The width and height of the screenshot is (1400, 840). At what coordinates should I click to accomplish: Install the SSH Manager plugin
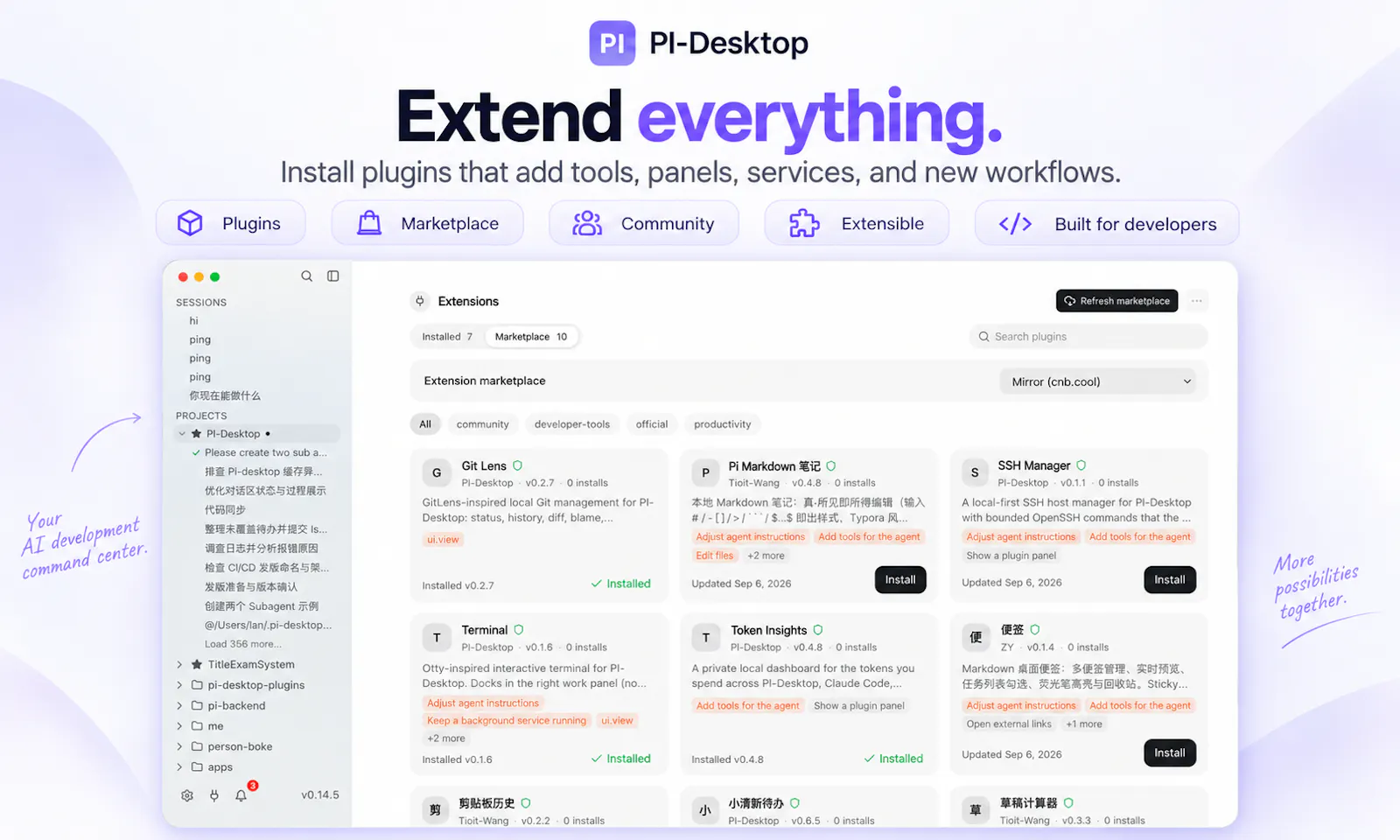(1170, 580)
